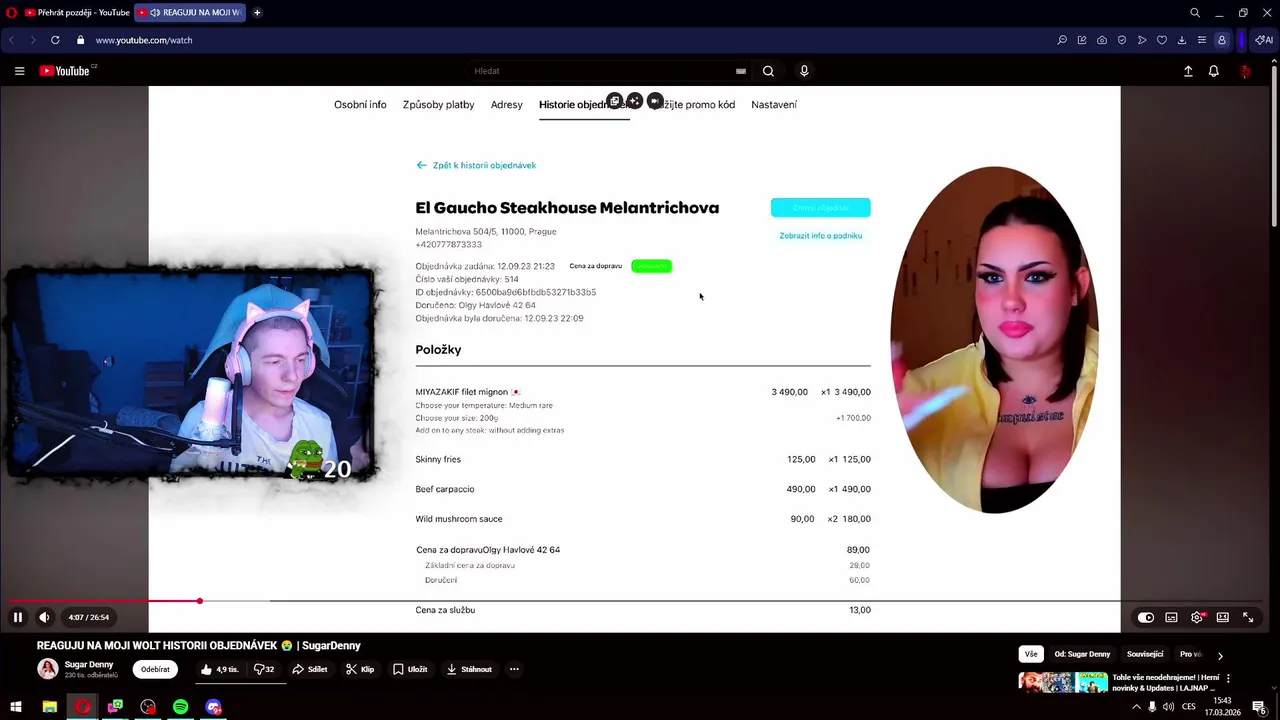
Task: Select the 'Od: Sugar Denny' filter chip
Action: (1082, 654)
